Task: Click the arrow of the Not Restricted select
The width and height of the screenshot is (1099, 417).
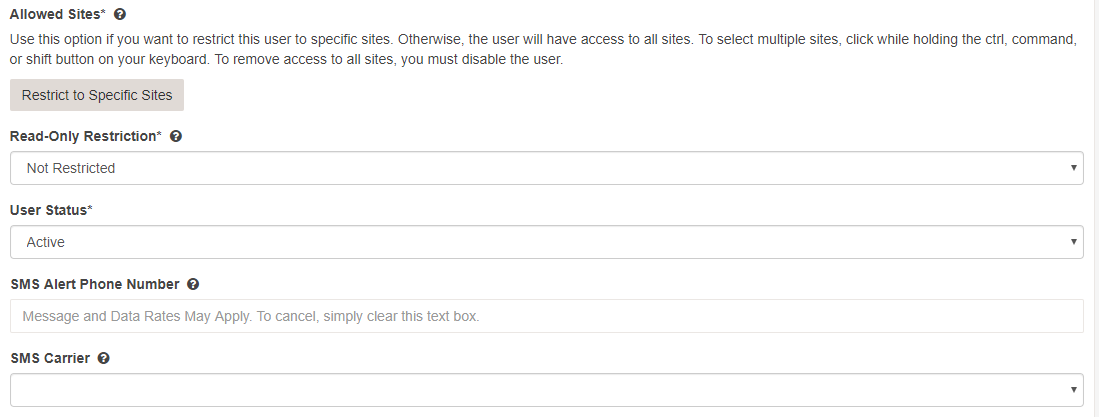Action: click(x=1073, y=168)
